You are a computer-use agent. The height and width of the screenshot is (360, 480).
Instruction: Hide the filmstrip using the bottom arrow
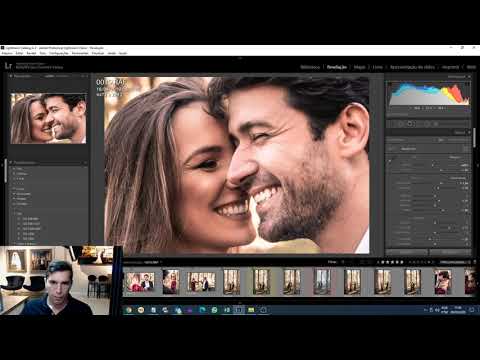[240, 303]
